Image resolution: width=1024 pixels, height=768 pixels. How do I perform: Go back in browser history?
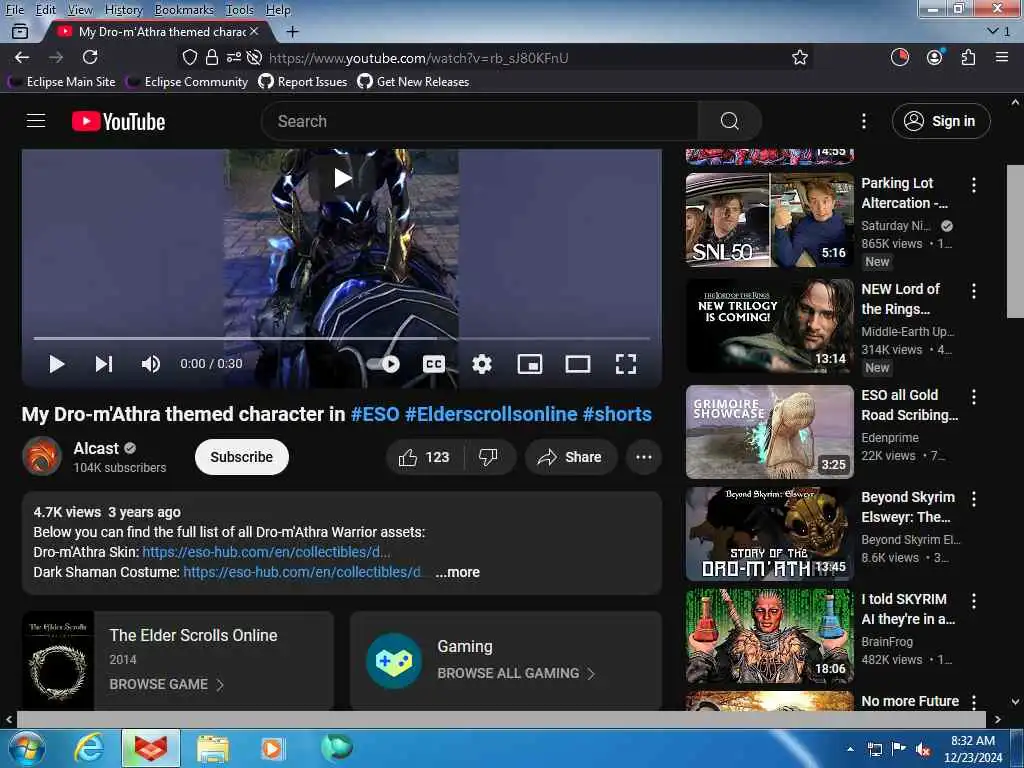[22, 57]
